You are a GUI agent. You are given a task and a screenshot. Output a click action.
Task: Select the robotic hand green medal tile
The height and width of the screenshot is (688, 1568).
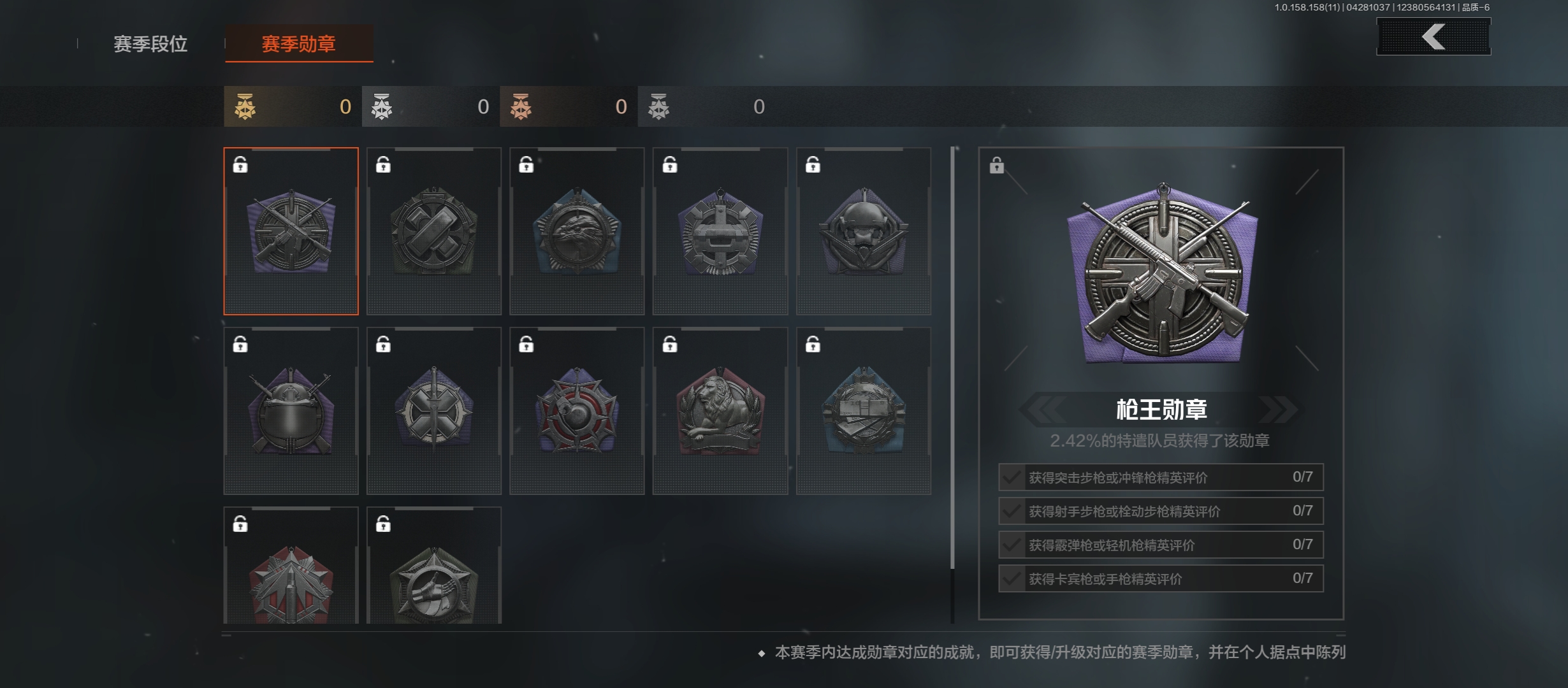tap(434, 565)
